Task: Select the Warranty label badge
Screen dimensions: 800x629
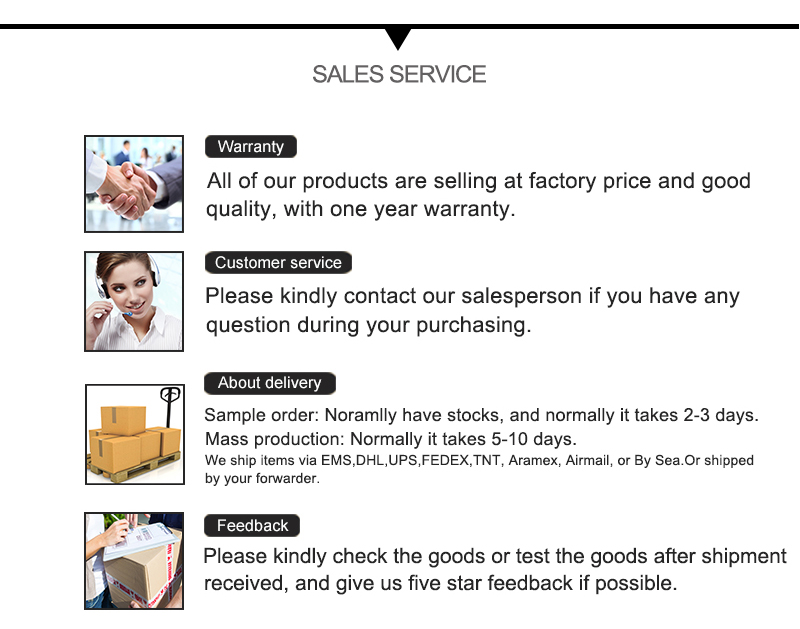Action: [251, 147]
